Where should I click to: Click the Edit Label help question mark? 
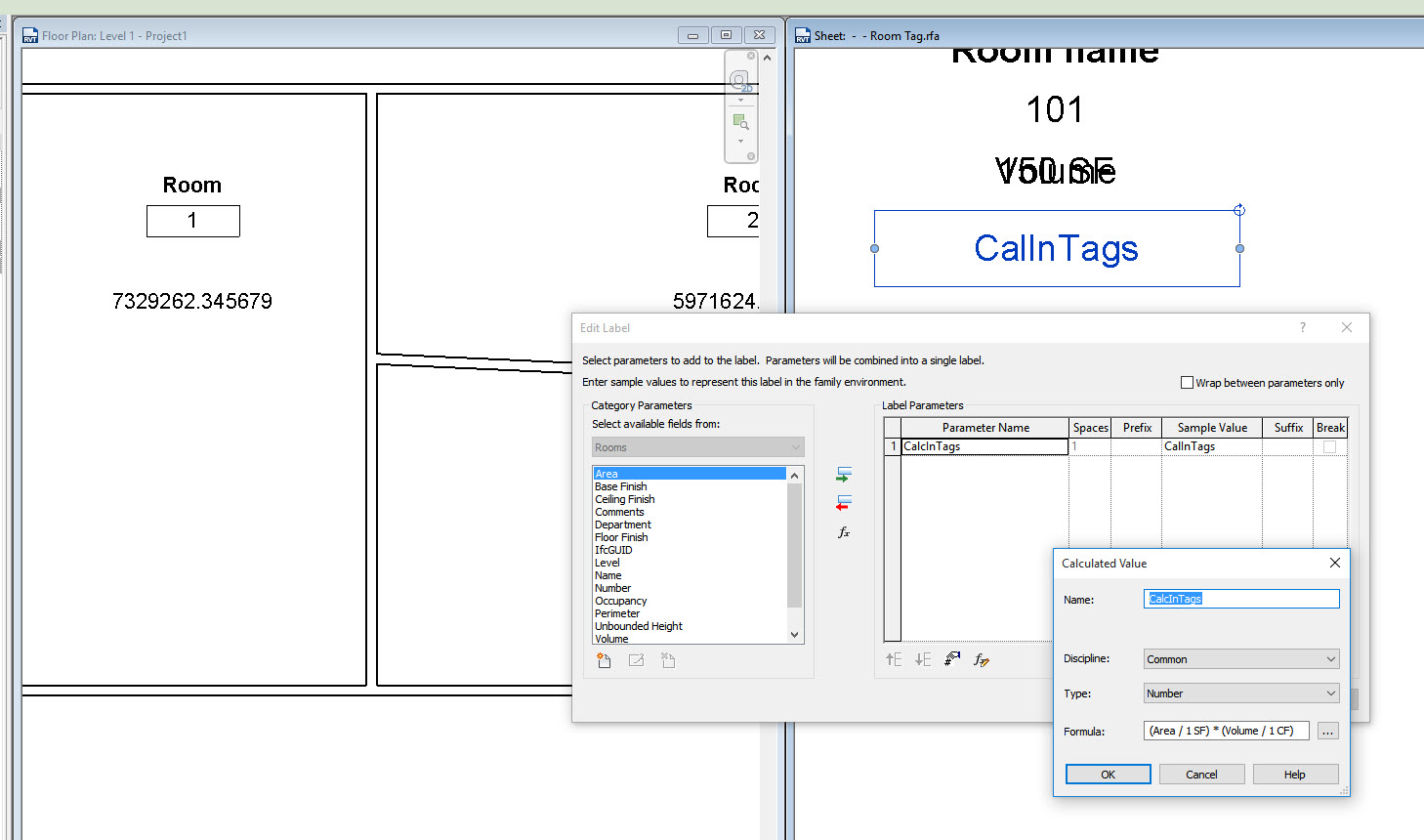pyautogui.click(x=1302, y=328)
